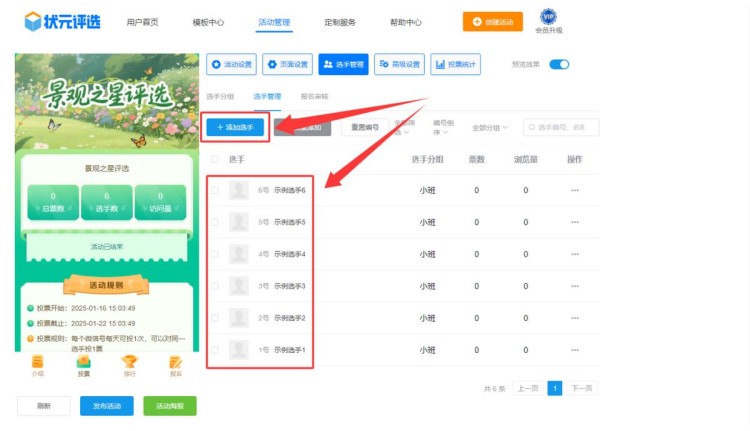Open the three-dot actions menu for 示例选手3
The width and height of the screenshot is (750, 431).
pos(574,287)
